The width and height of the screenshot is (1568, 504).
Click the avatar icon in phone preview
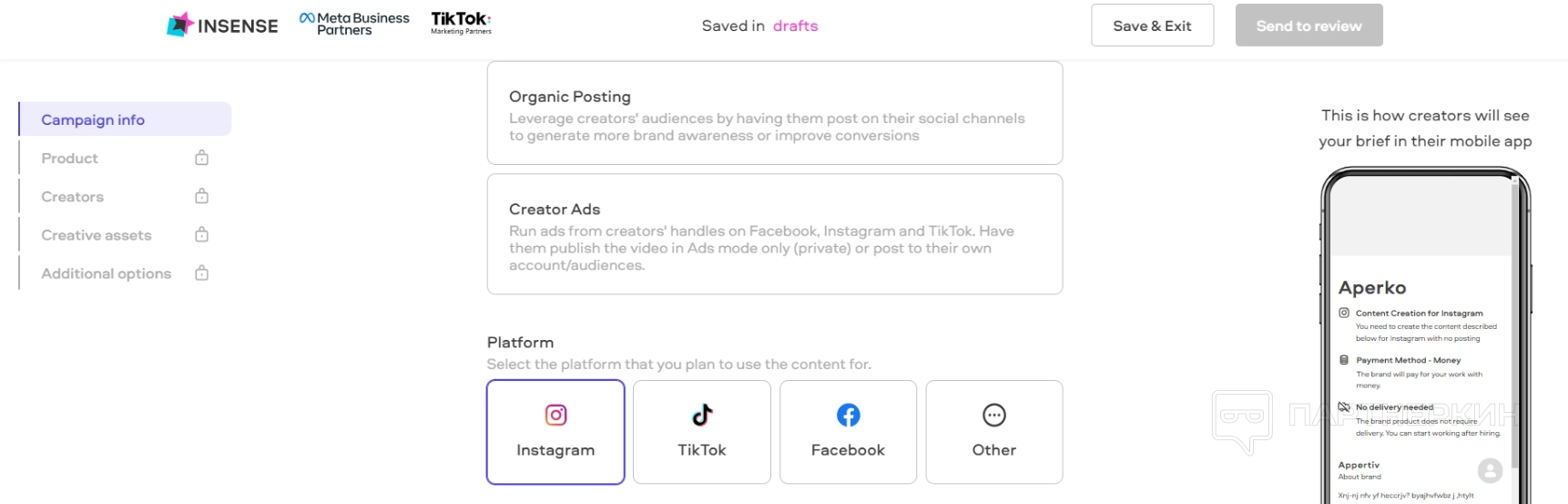coord(1490,470)
